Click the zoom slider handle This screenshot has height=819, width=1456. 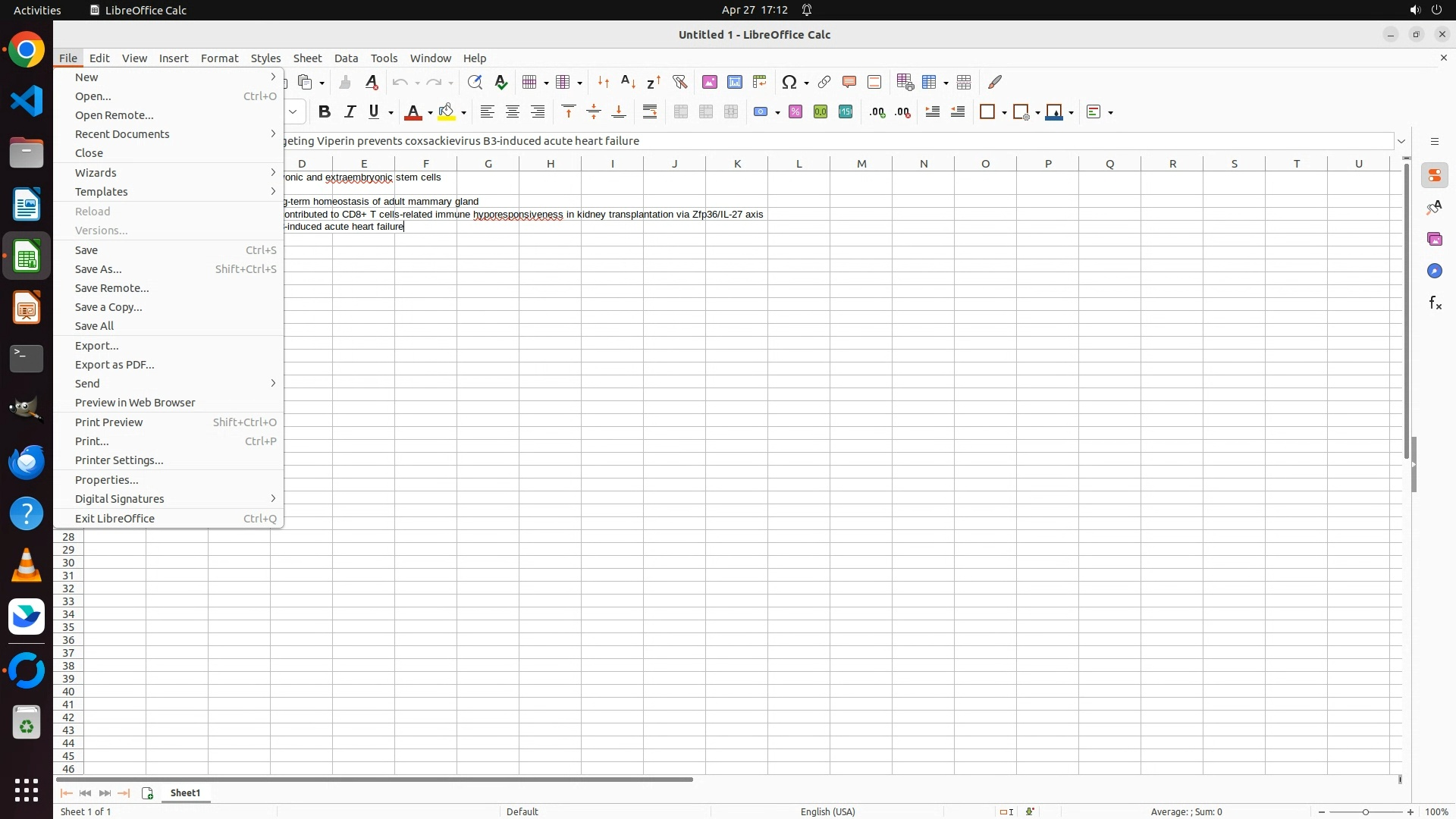(1366, 812)
